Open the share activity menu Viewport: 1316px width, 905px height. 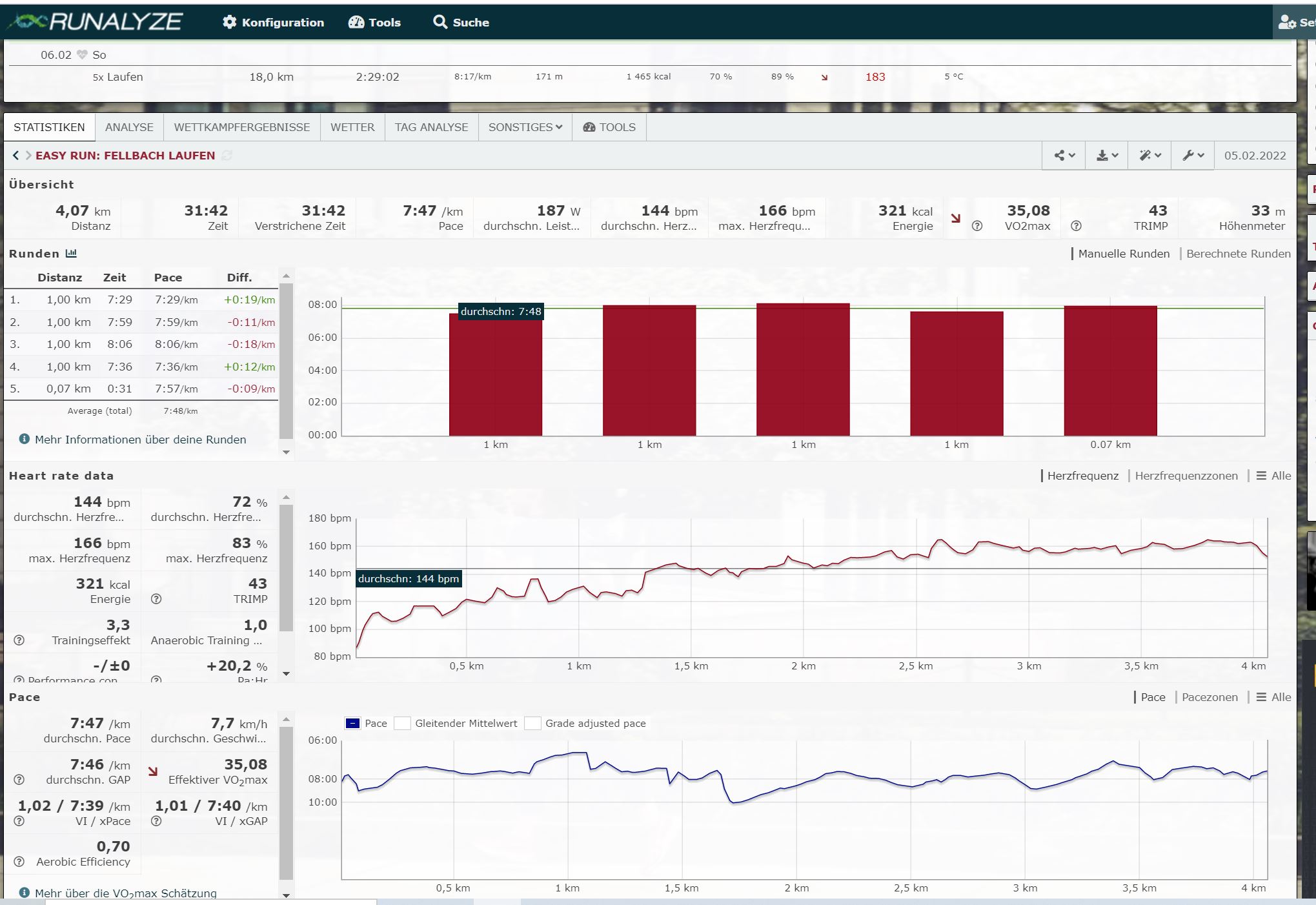pyautogui.click(x=1064, y=156)
